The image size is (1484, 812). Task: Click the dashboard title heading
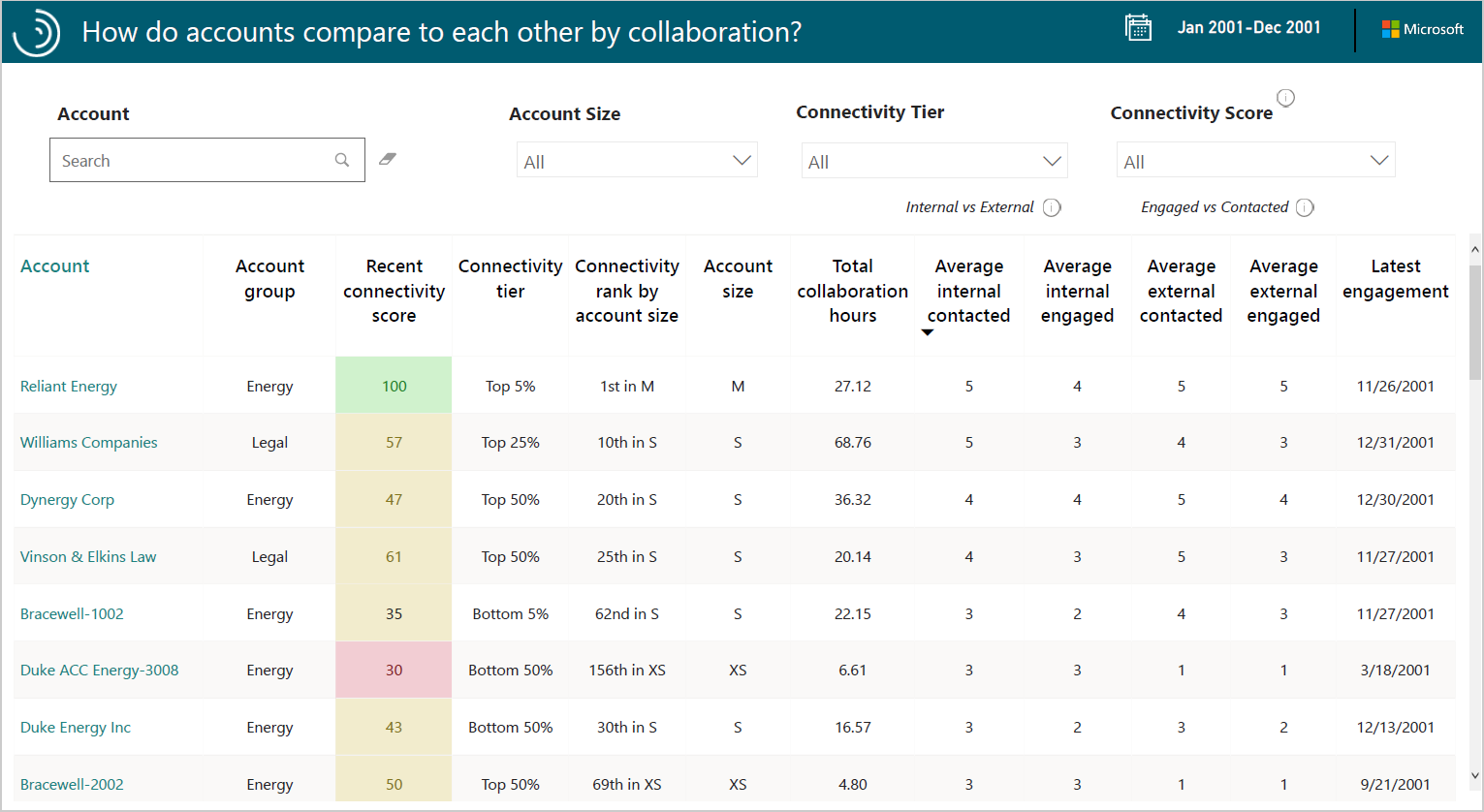pos(442,32)
